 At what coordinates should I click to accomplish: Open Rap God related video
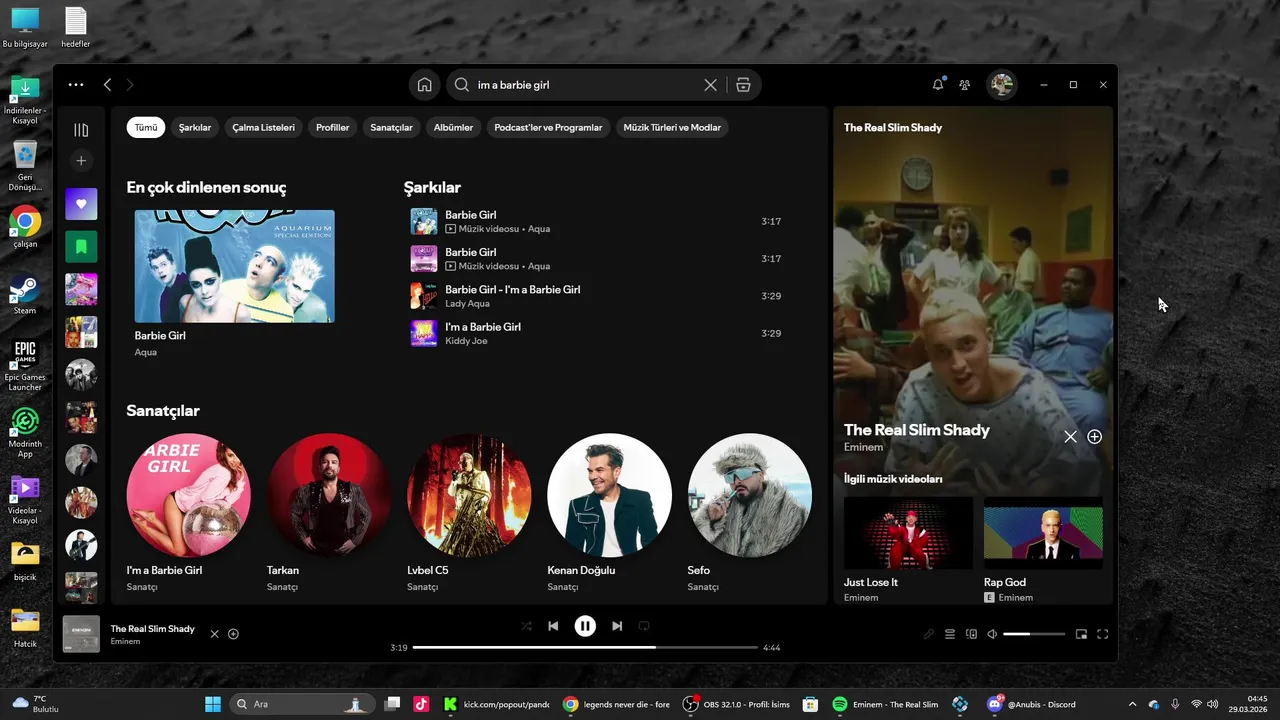1043,550
